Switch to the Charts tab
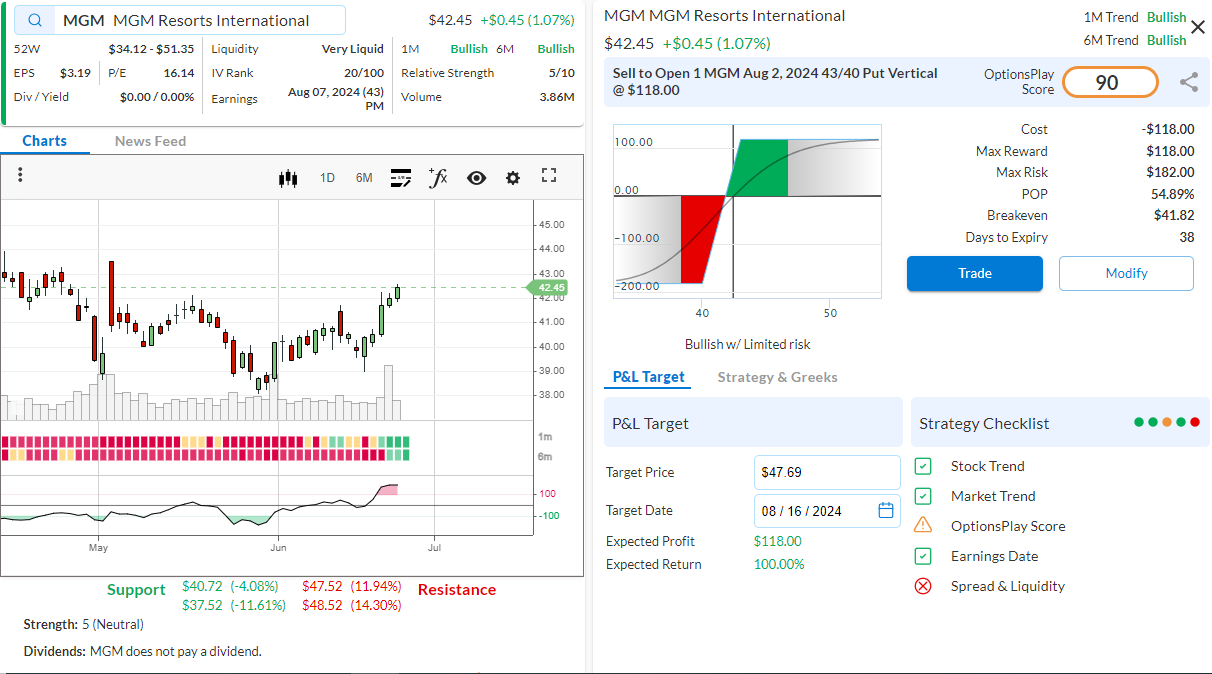 [x=45, y=141]
